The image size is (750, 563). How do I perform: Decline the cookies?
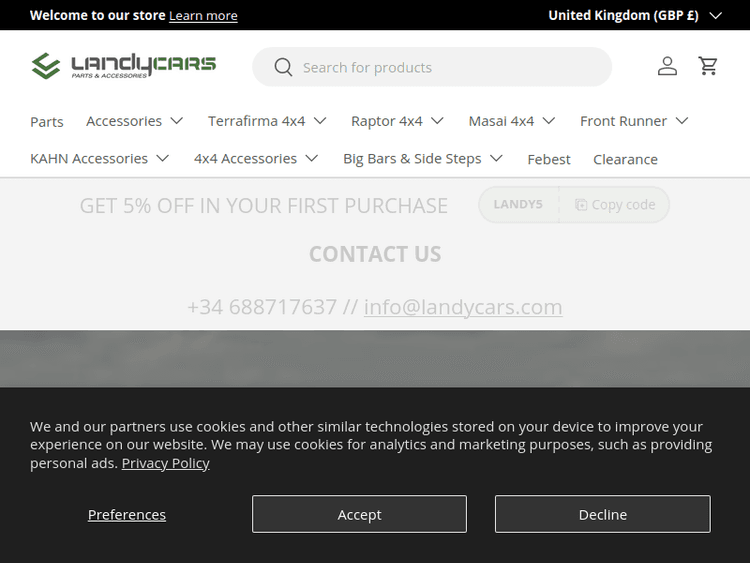pyautogui.click(x=602, y=514)
